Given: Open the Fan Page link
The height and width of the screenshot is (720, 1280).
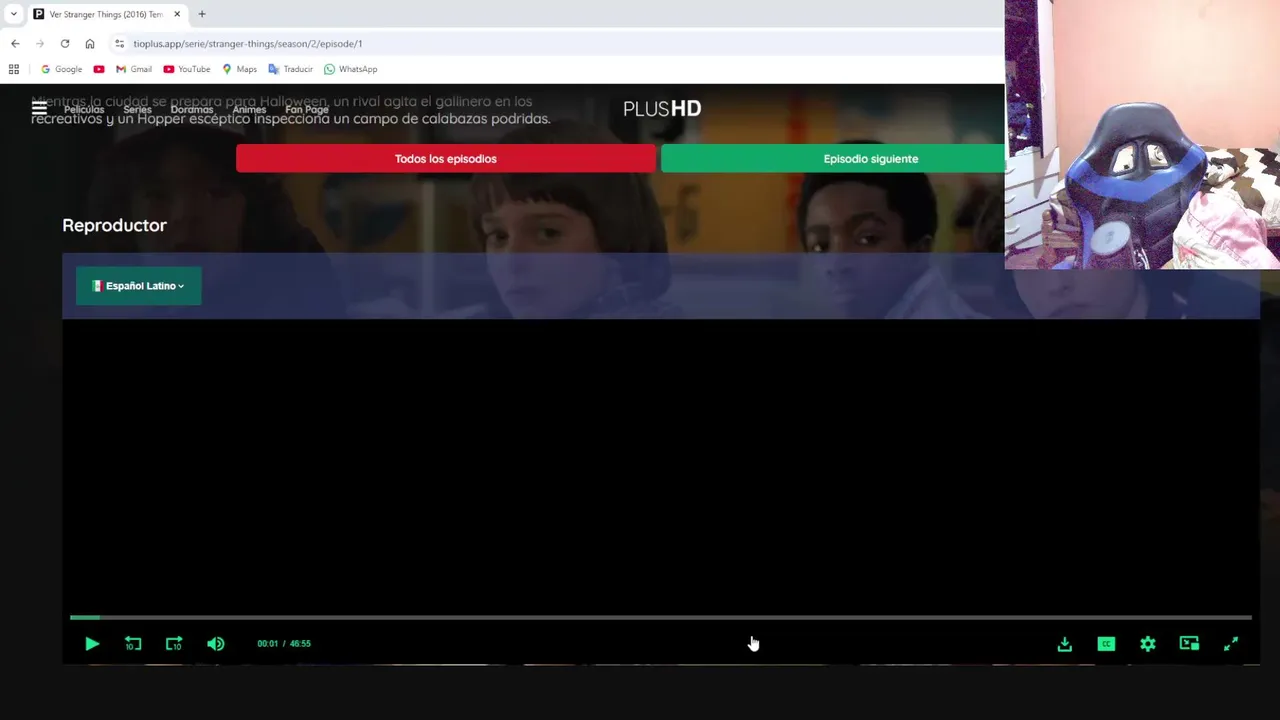Looking at the screenshot, I should (x=307, y=110).
